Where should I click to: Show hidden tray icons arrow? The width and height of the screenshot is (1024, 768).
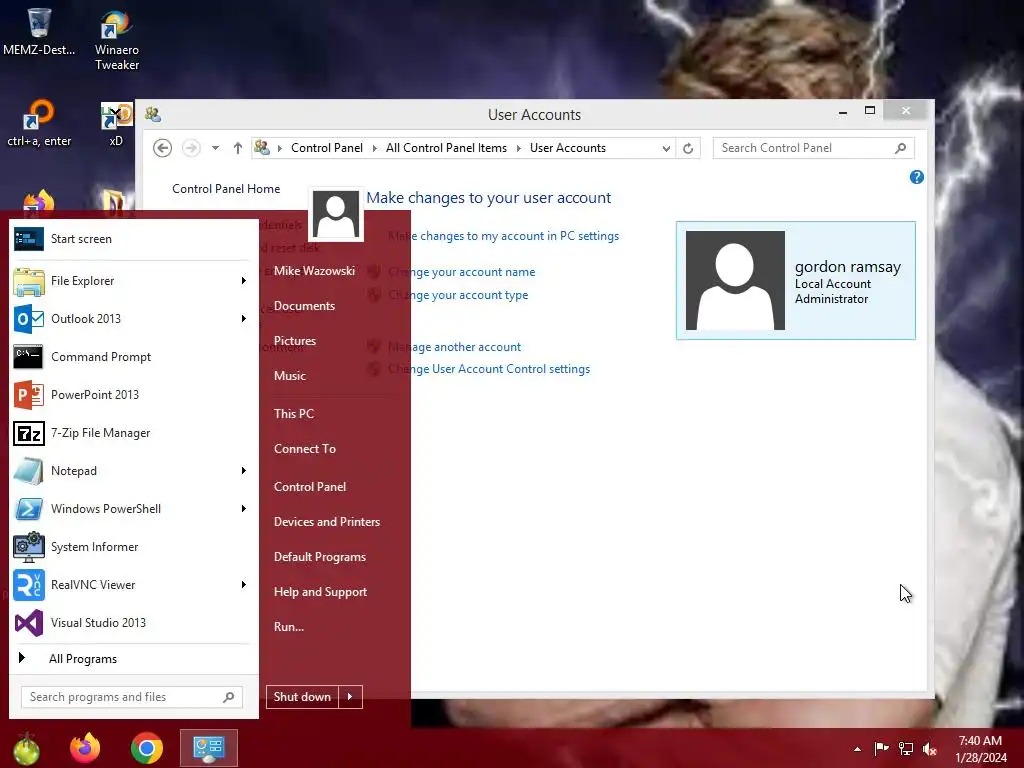click(x=857, y=749)
